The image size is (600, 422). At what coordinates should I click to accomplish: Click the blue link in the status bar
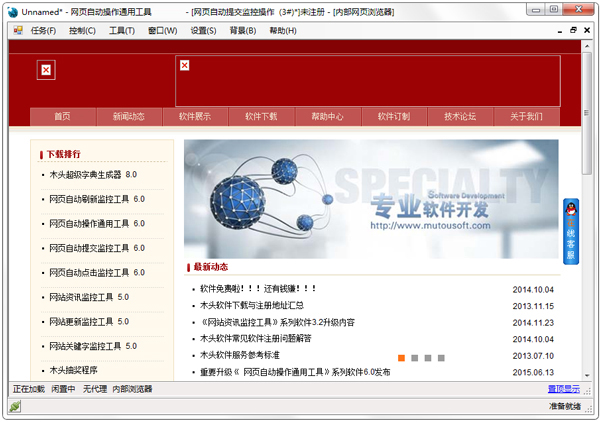pyautogui.click(x=562, y=388)
